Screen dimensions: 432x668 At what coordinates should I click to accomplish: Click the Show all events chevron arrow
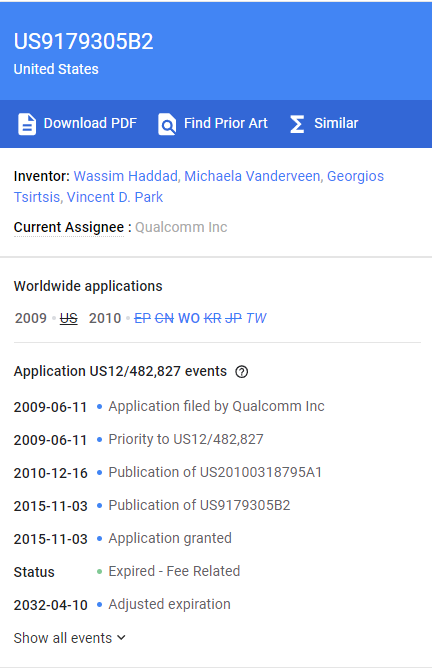tap(121, 638)
